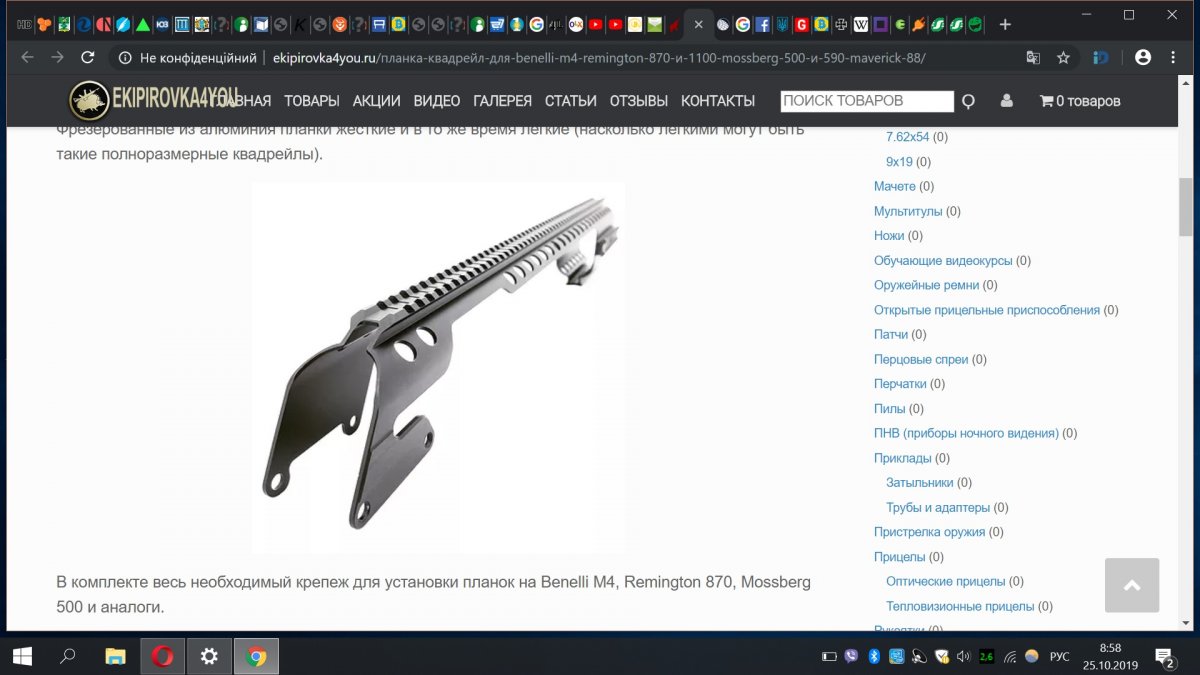This screenshot has height=675, width=1200.
Task: Open Bluetooth tray icon
Action: click(873, 657)
